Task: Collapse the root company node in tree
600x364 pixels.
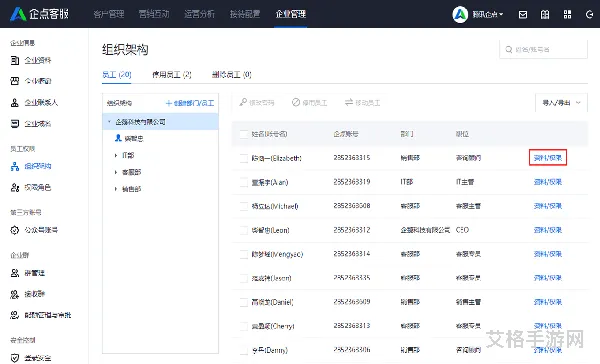Action: click(x=109, y=122)
